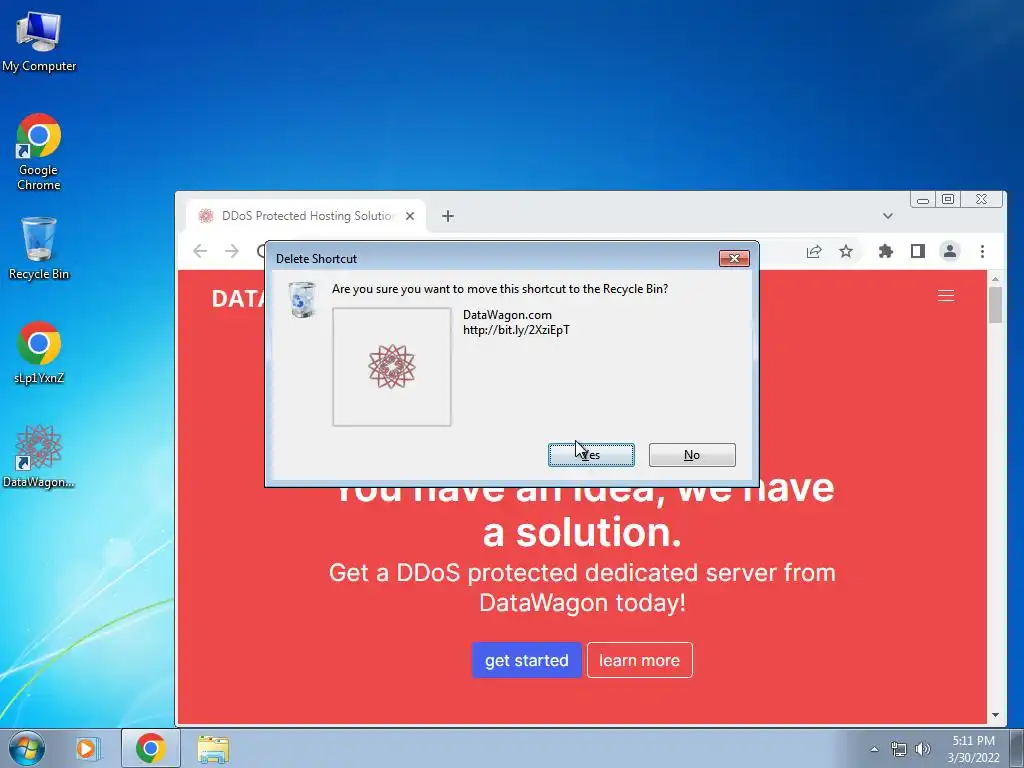Minimize the Chrome window
The height and width of the screenshot is (768, 1024).
pyautogui.click(x=923, y=200)
